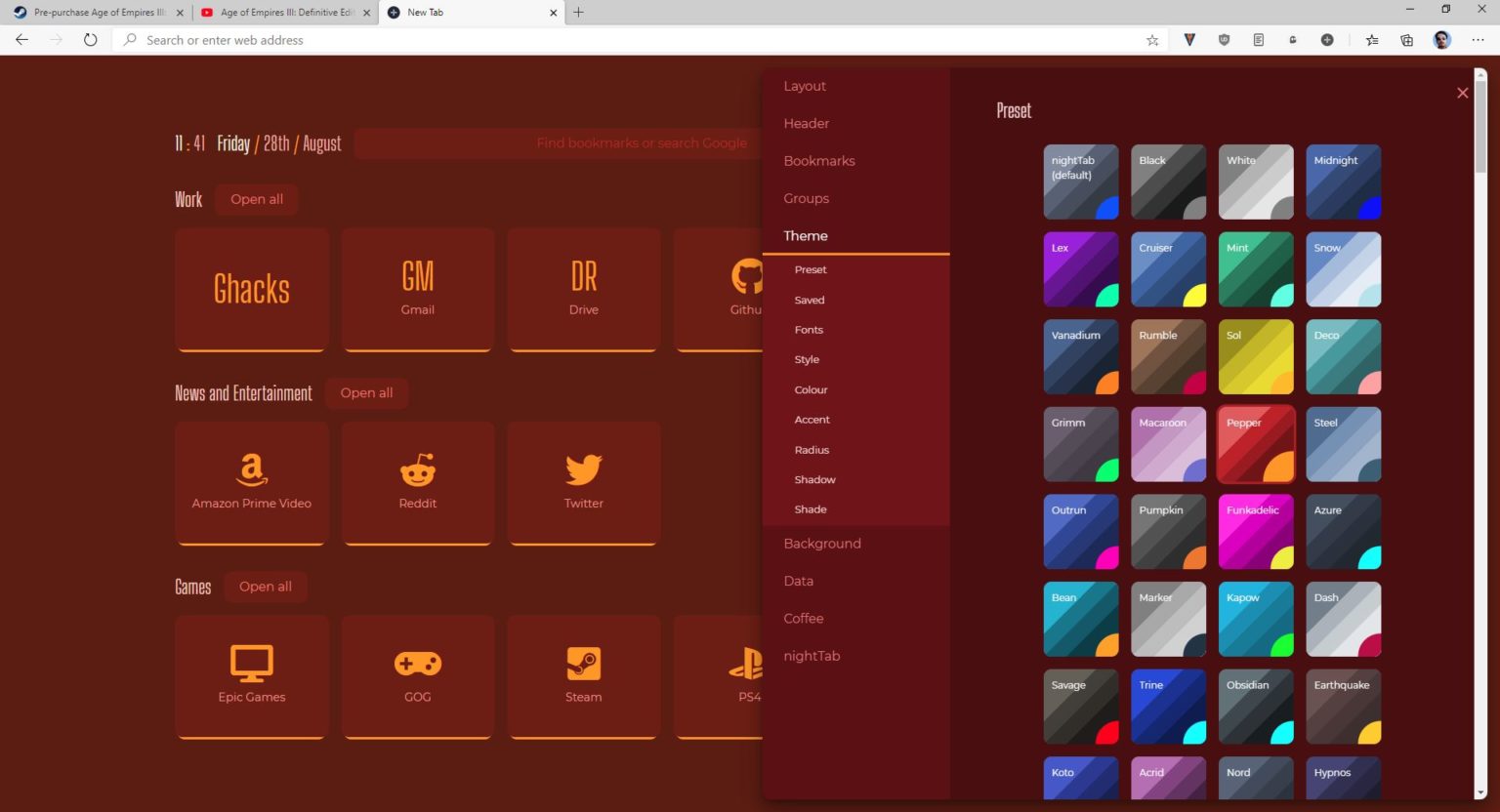Select the Pepper theme preset
Screen dimensions: 1500x812
(x=1256, y=444)
